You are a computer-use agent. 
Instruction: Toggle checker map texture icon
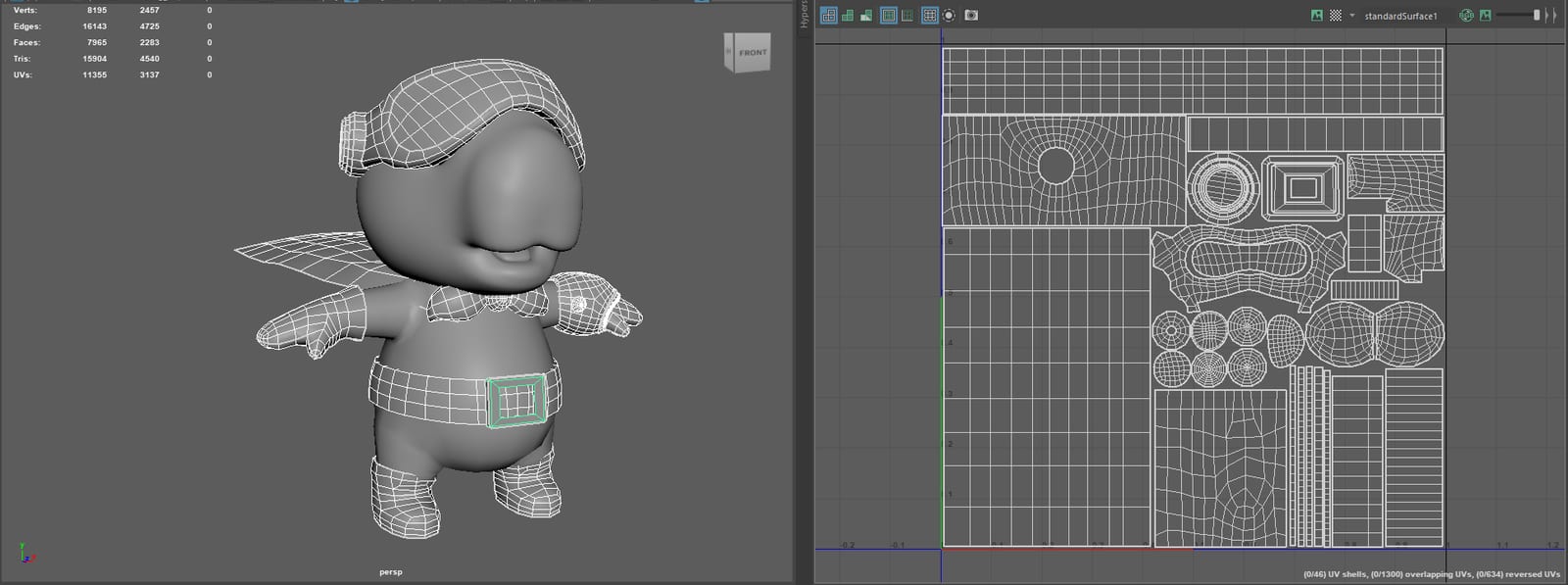tap(1335, 15)
